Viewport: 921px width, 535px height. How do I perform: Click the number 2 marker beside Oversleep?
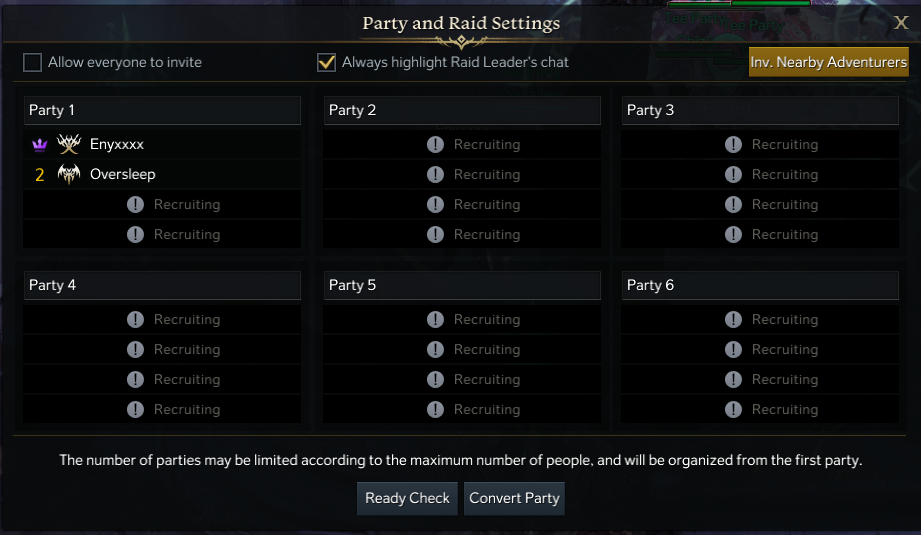(40, 175)
